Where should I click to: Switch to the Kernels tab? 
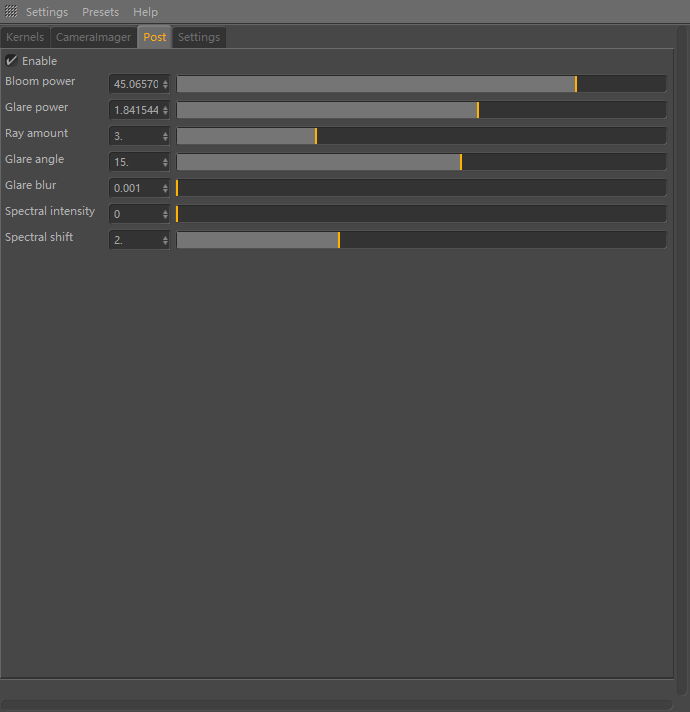pyautogui.click(x=25, y=37)
